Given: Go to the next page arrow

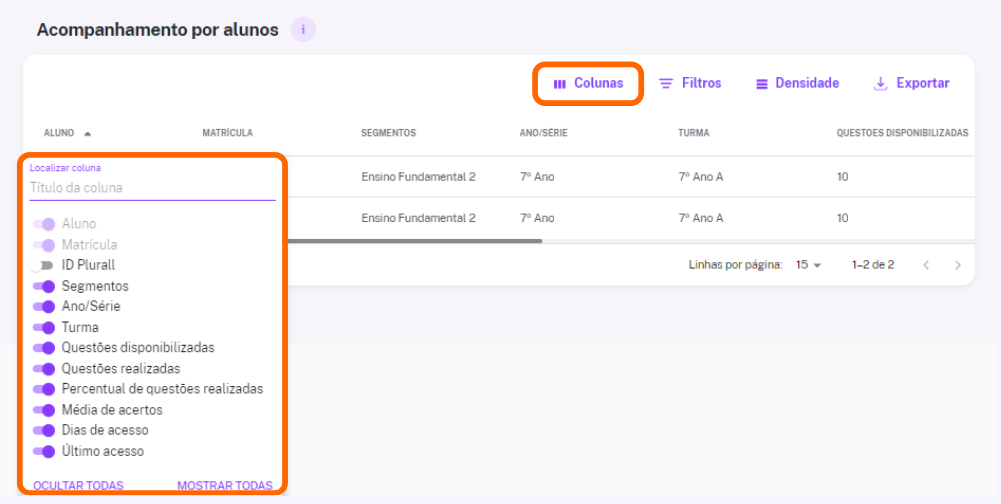Looking at the screenshot, I should (x=957, y=265).
